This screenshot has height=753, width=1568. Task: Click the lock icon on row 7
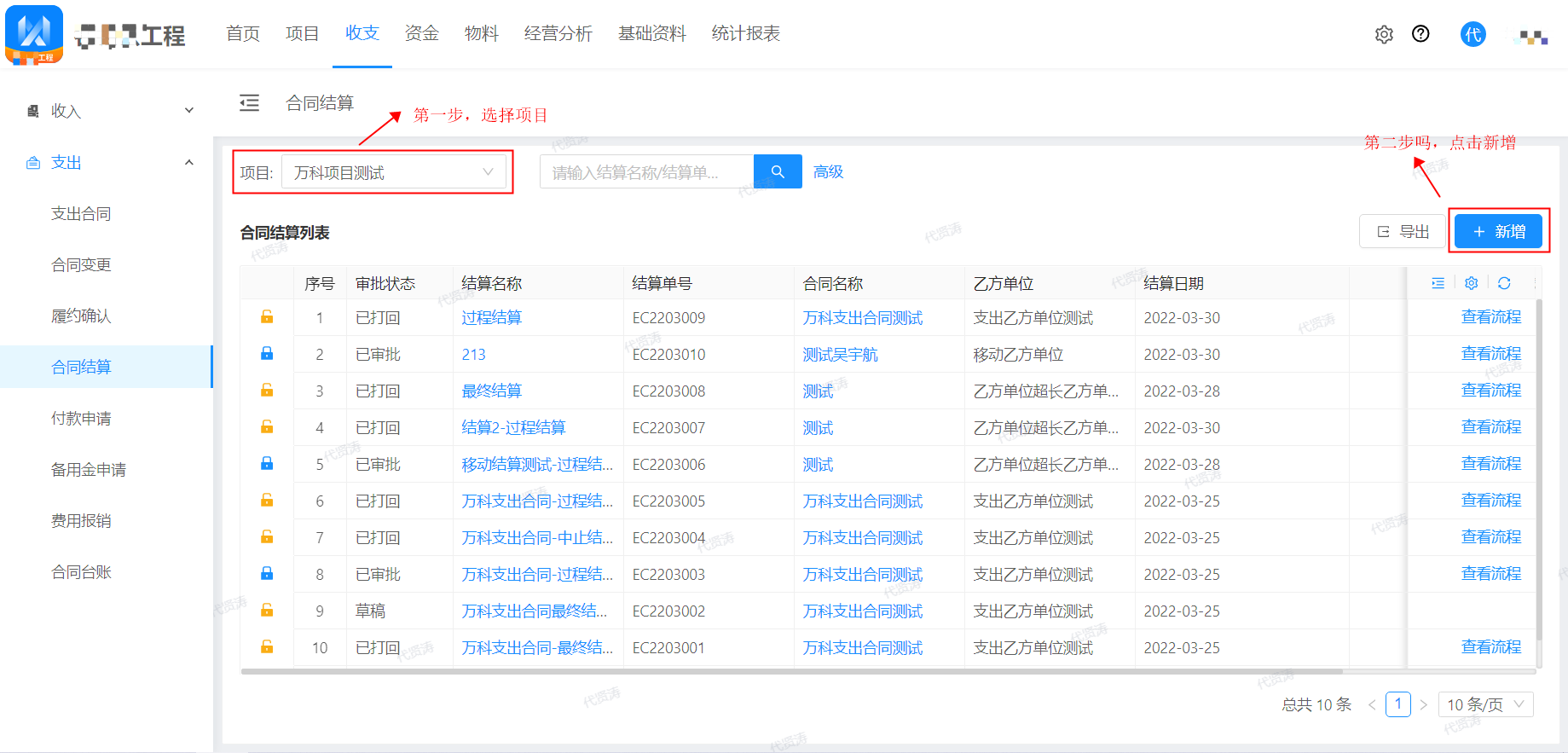pos(267,537)
